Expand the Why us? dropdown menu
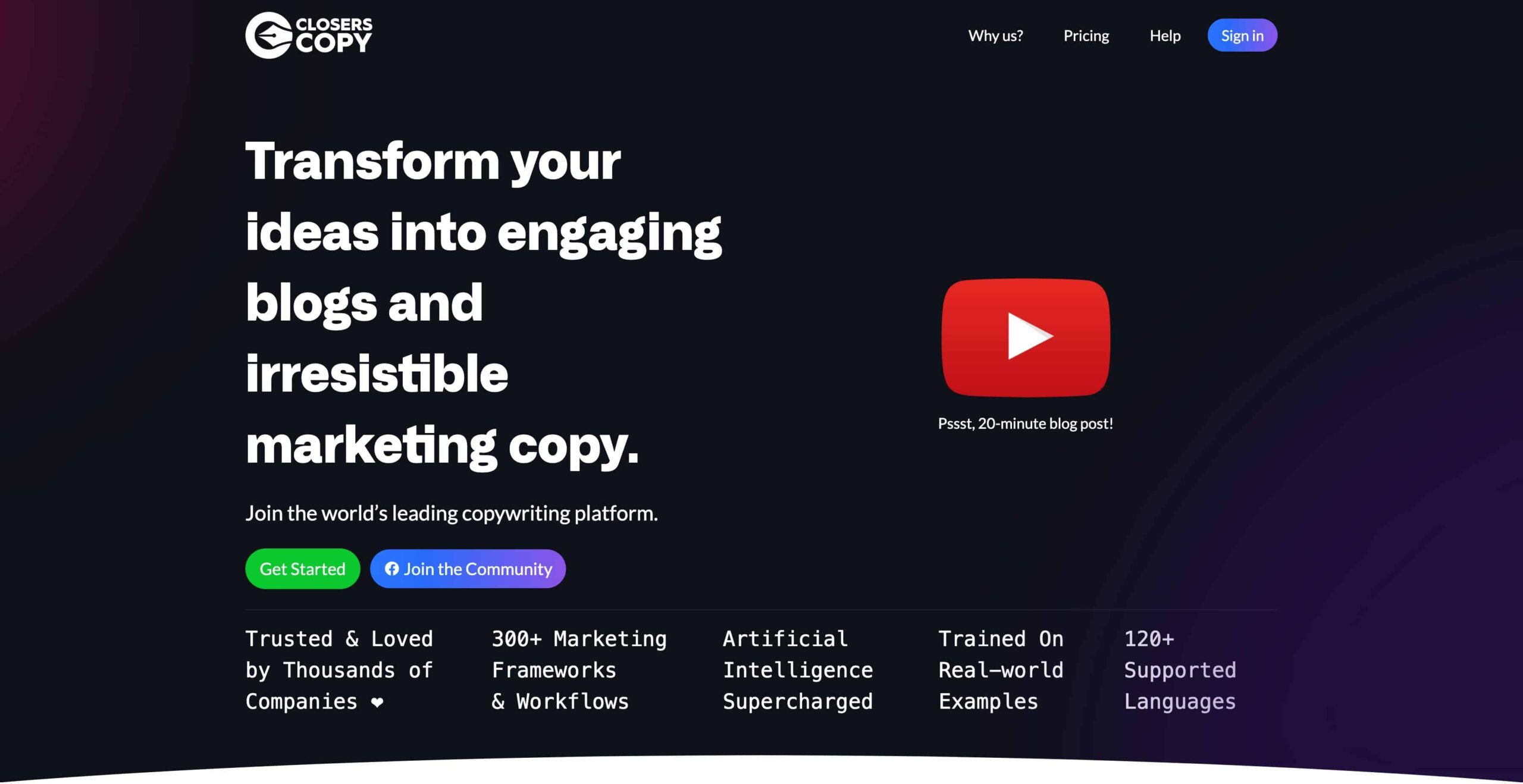This screenshot has height=784, width=1523. [x=995, y=34]
